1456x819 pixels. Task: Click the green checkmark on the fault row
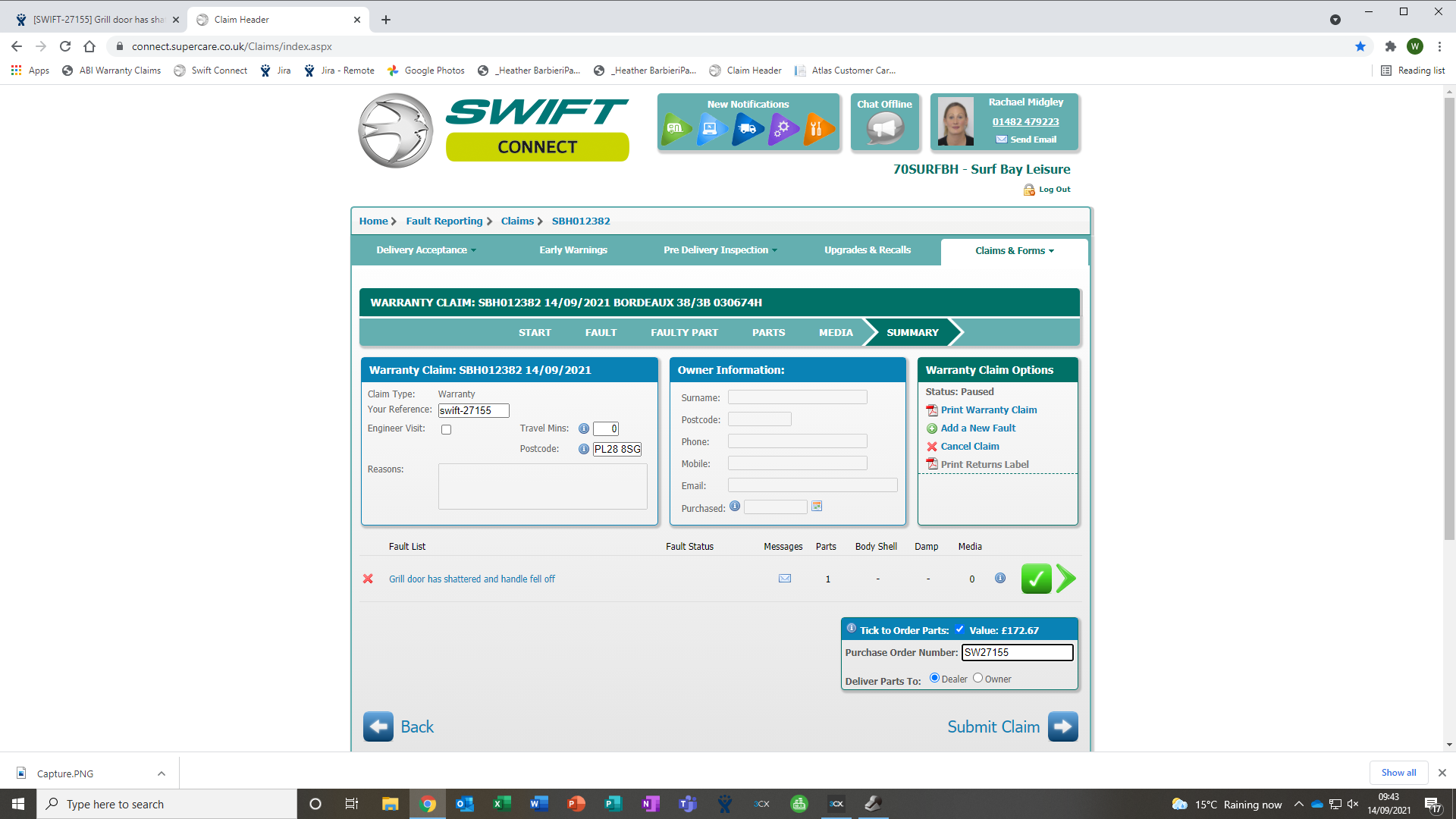pyautogui.click(x=1036, y=579)
